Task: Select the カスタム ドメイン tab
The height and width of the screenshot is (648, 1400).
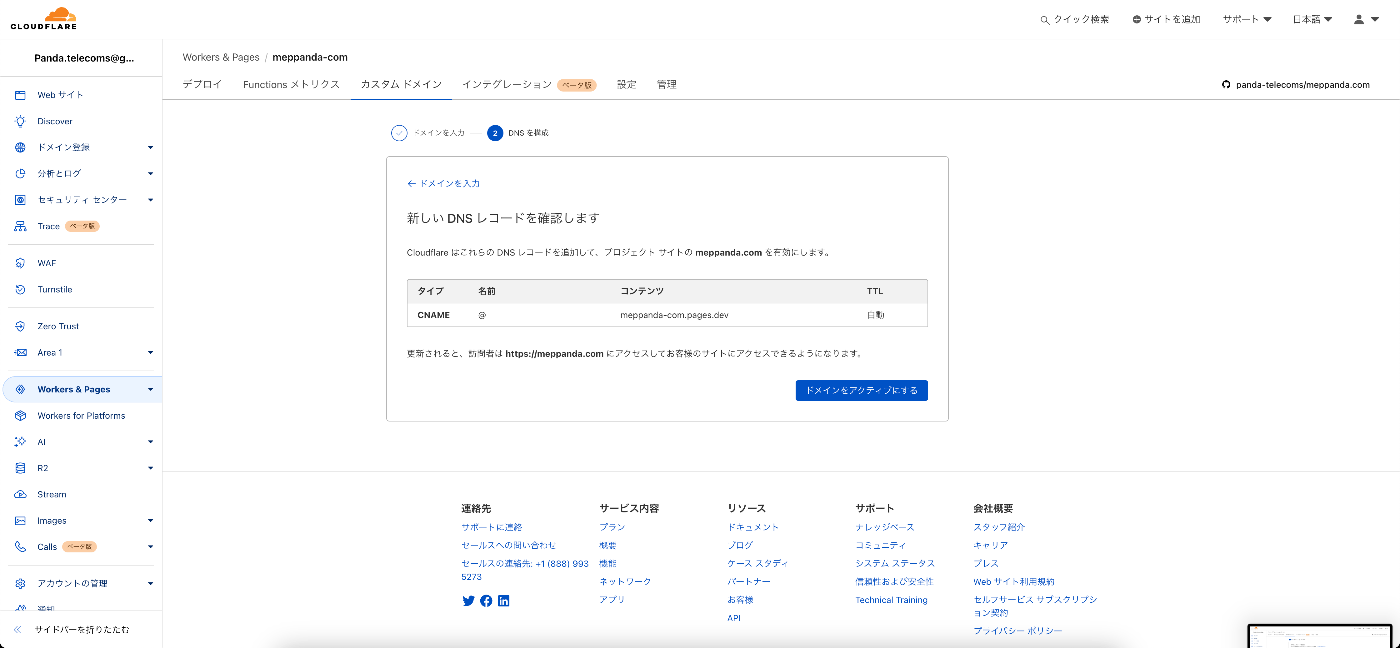Action: 401,85
